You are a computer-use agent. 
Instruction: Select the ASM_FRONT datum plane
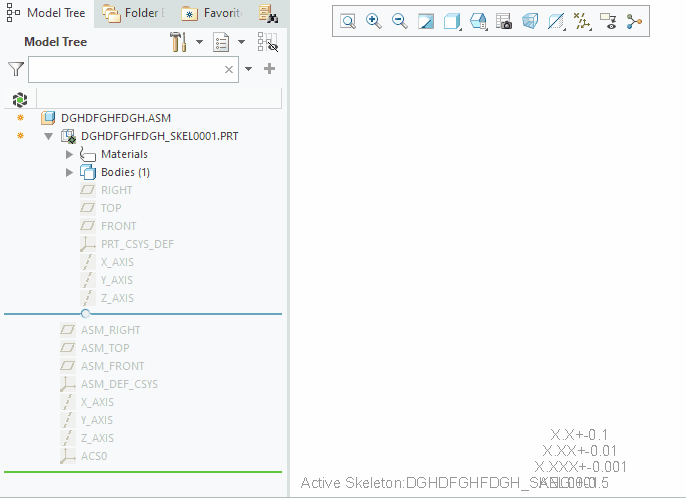tap(112, 366)
